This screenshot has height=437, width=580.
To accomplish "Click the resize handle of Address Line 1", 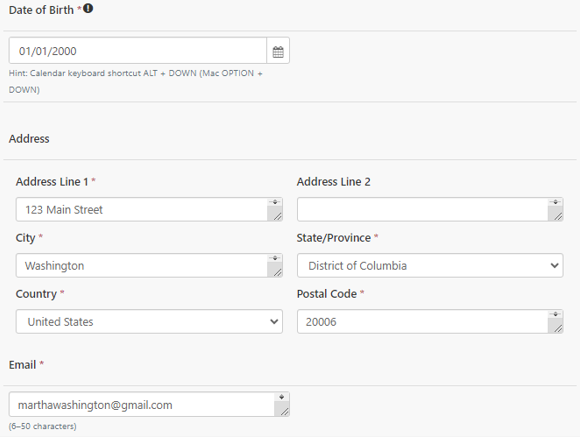I will click(277, 216).
